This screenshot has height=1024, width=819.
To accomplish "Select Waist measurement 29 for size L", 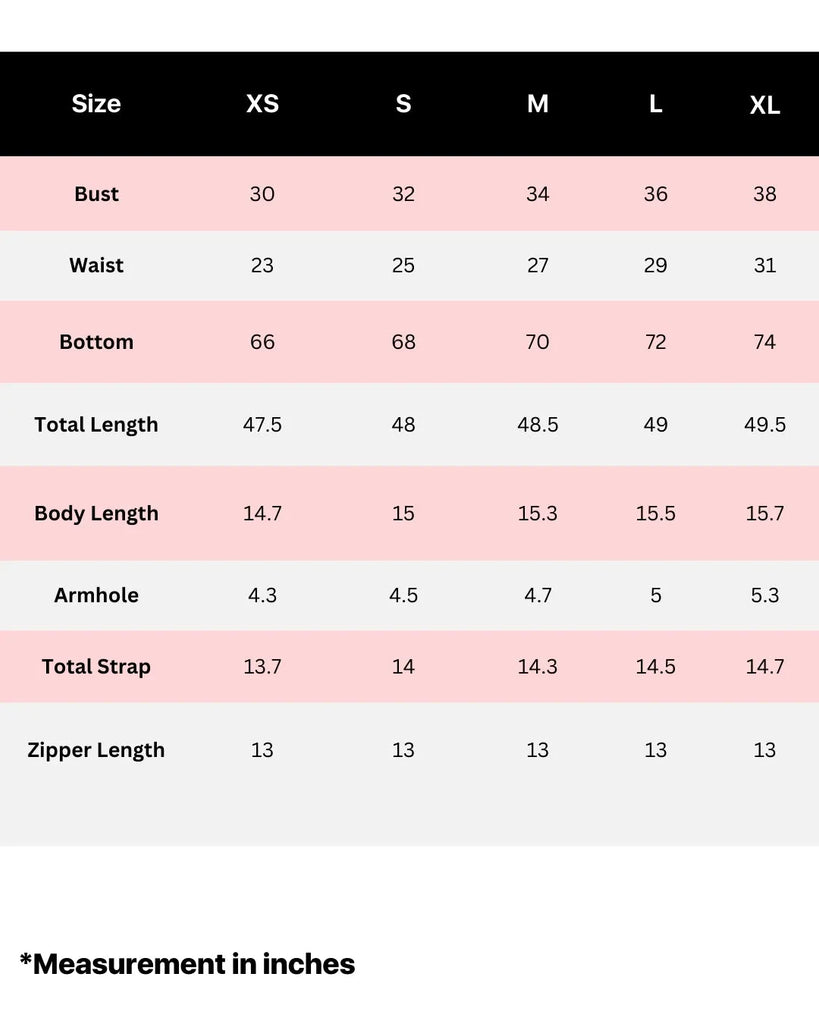I will pos(655,265).
